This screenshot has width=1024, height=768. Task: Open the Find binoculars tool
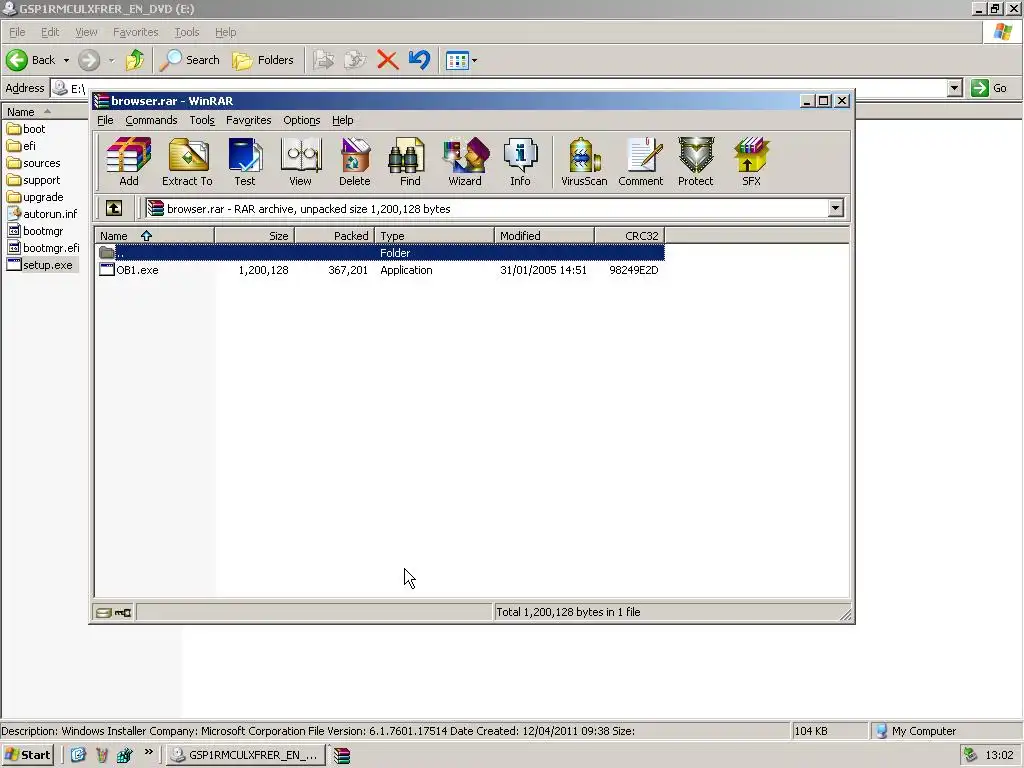click(x=409, y=162)
